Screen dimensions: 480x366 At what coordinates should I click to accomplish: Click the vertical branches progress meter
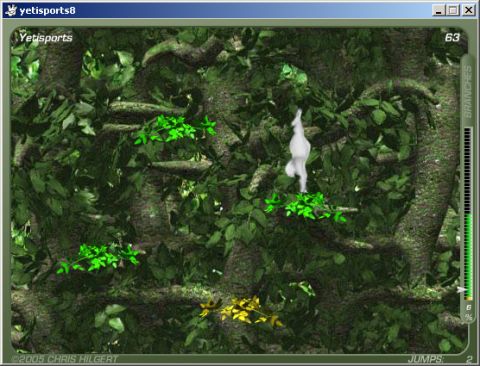pyautogui.click(x=468, y=214)
